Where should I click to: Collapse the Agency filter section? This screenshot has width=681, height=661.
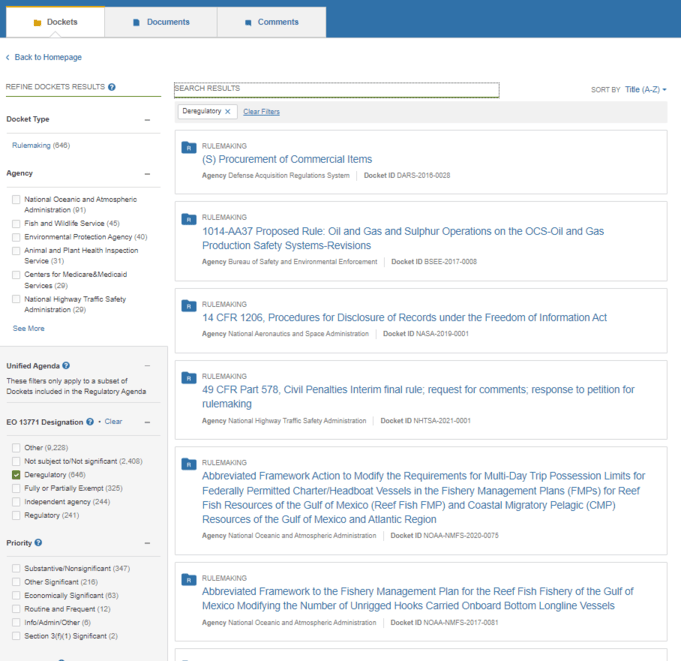(147, 174)
